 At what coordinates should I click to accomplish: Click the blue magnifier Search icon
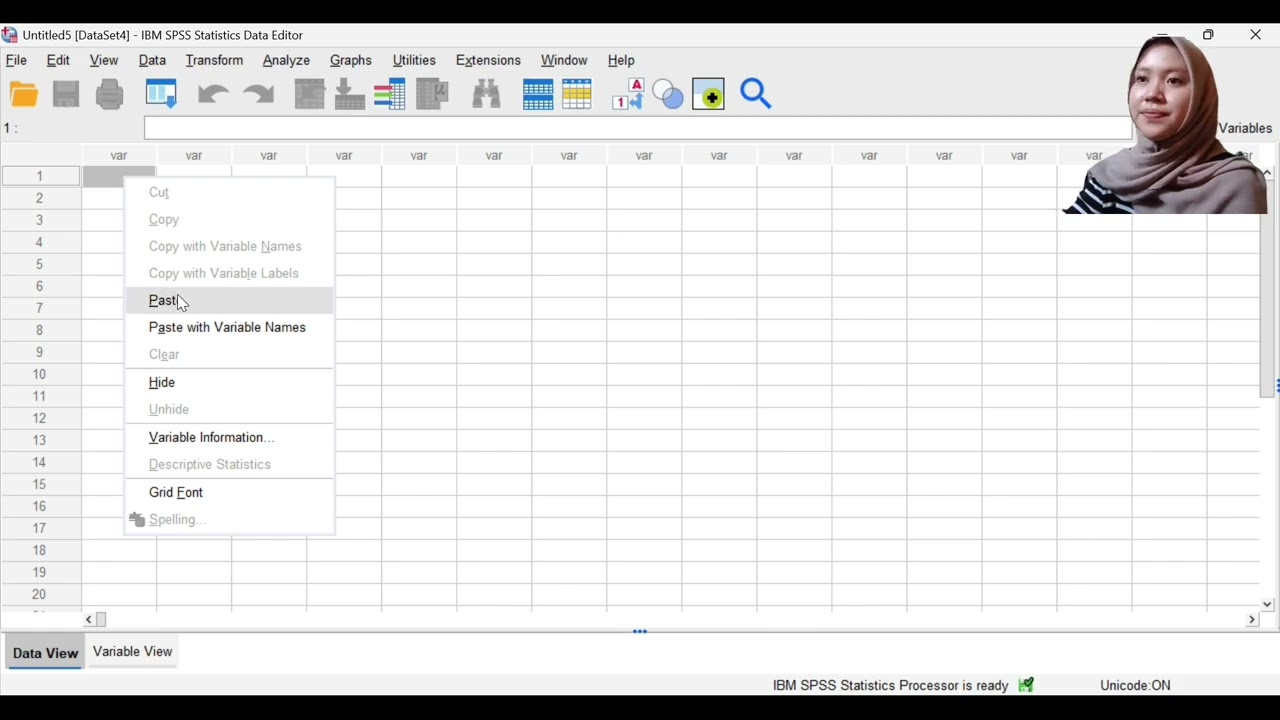click(x=756, y=95)
